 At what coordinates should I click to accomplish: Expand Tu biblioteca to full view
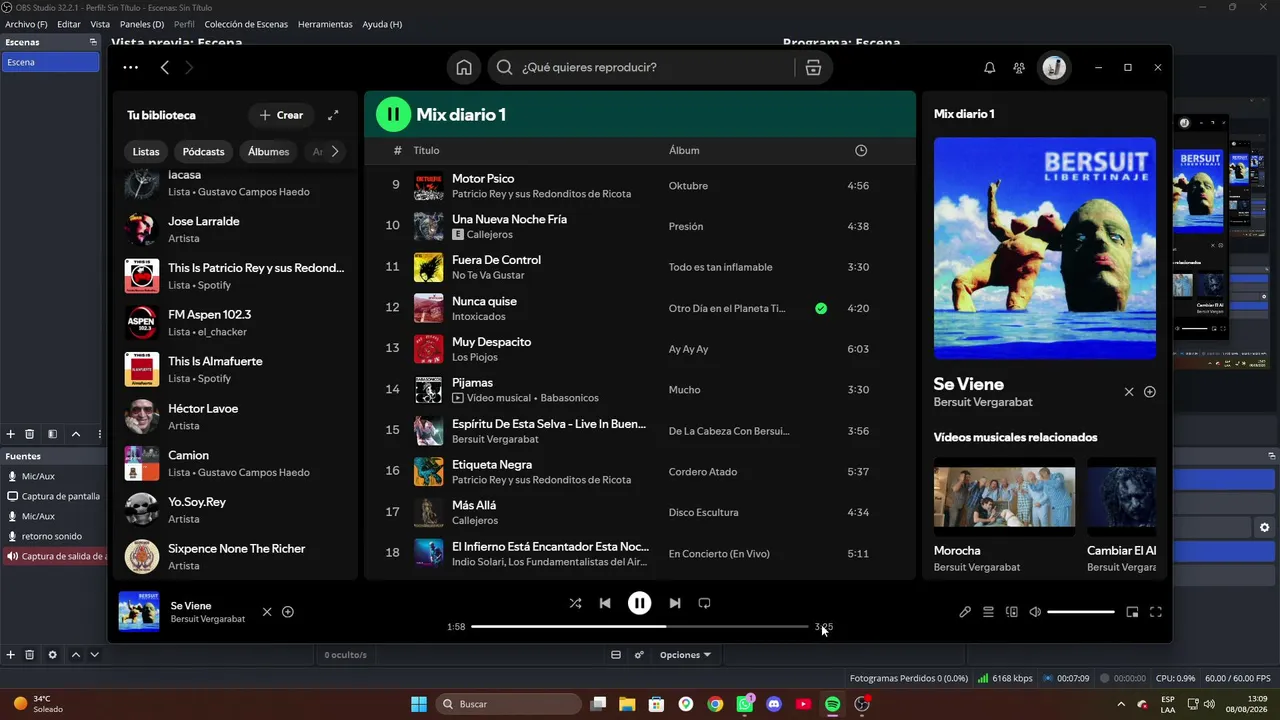[333, 115]
